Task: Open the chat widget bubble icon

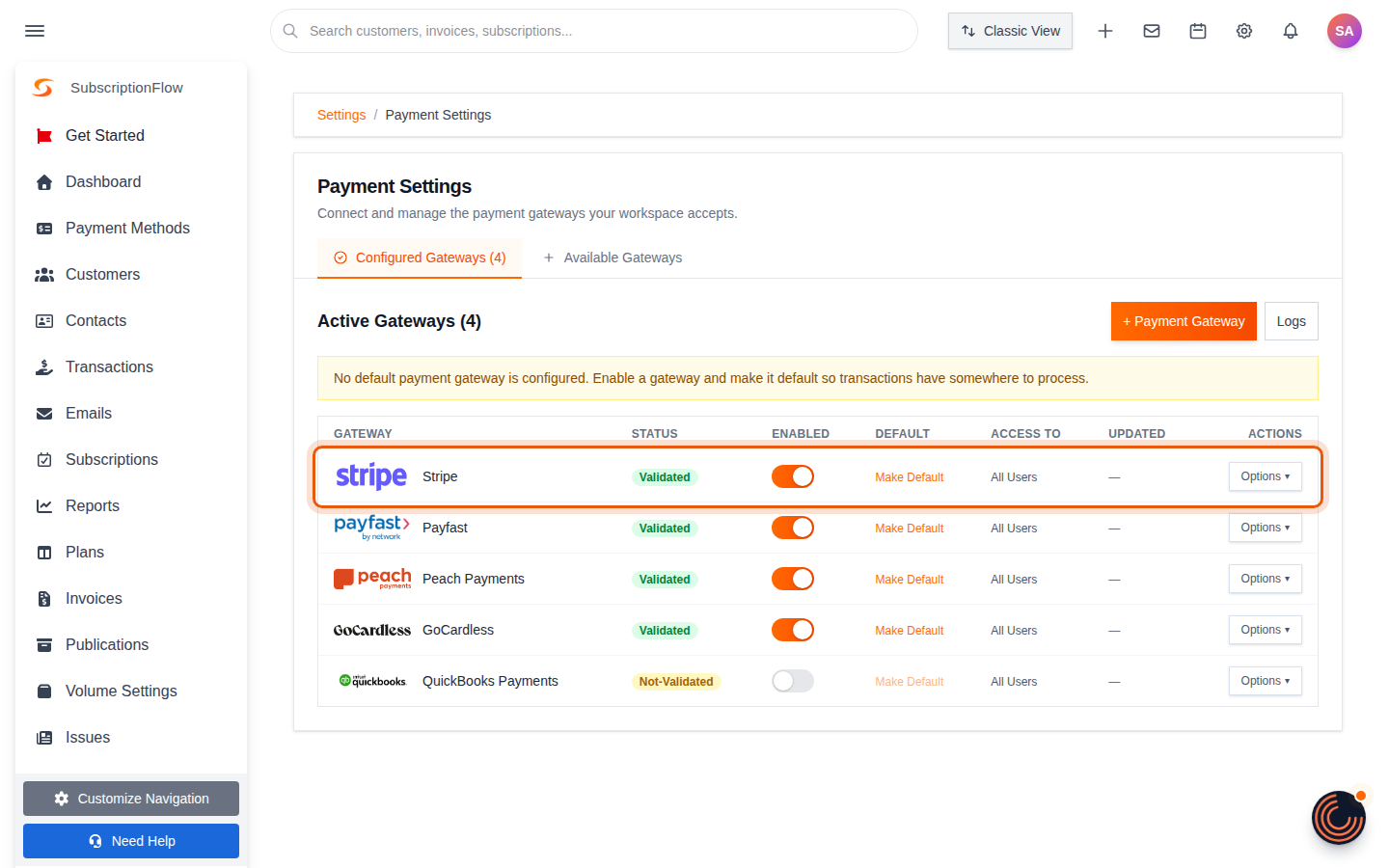Action: point(1339,818)
